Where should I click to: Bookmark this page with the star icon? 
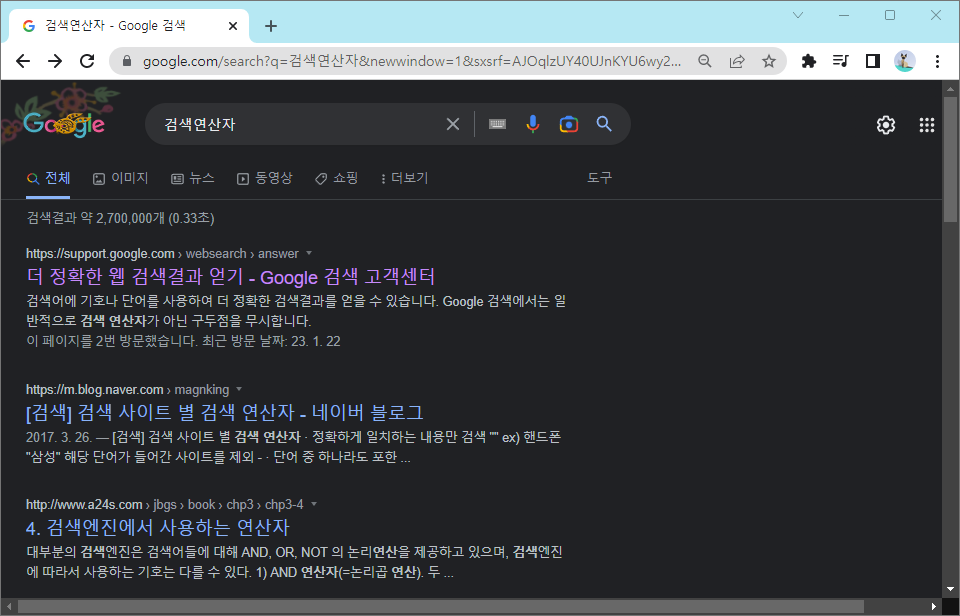coord(769,61)
